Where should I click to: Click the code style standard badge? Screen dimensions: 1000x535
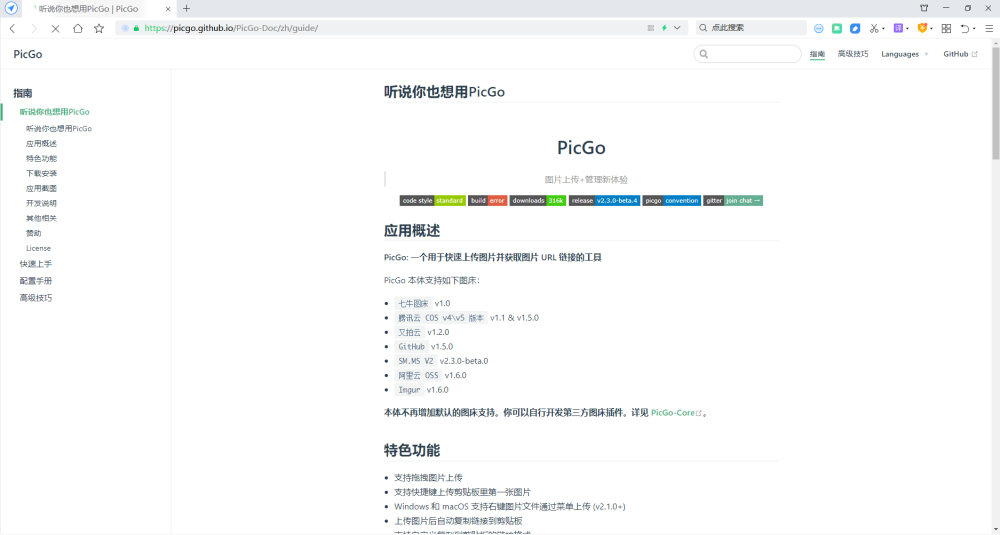432,200
